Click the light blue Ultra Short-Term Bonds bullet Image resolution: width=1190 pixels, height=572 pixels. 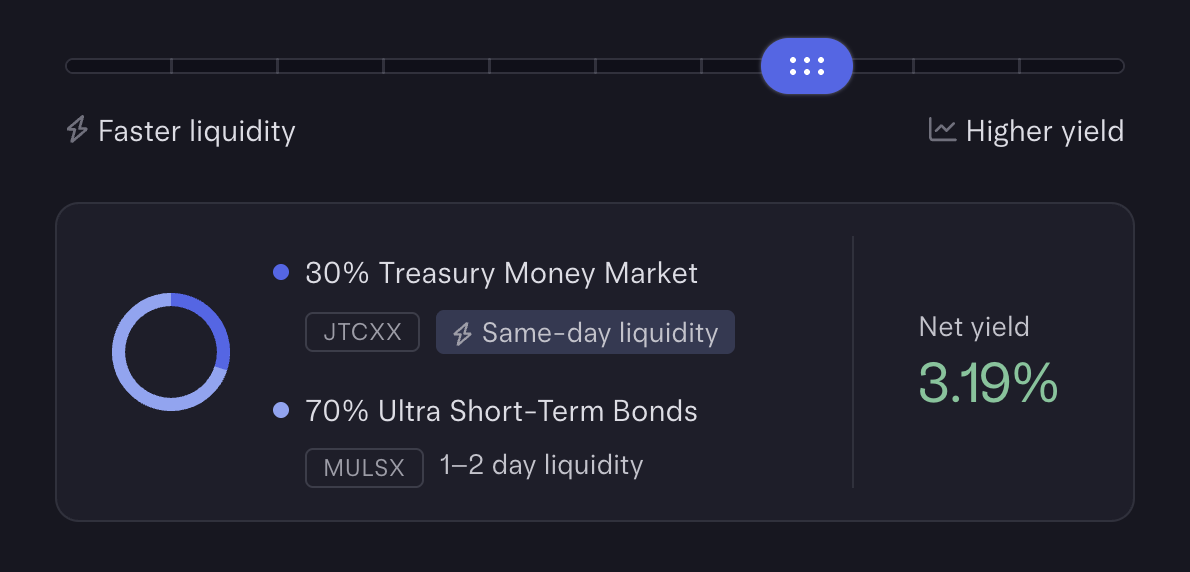click(x=281, y=410)
